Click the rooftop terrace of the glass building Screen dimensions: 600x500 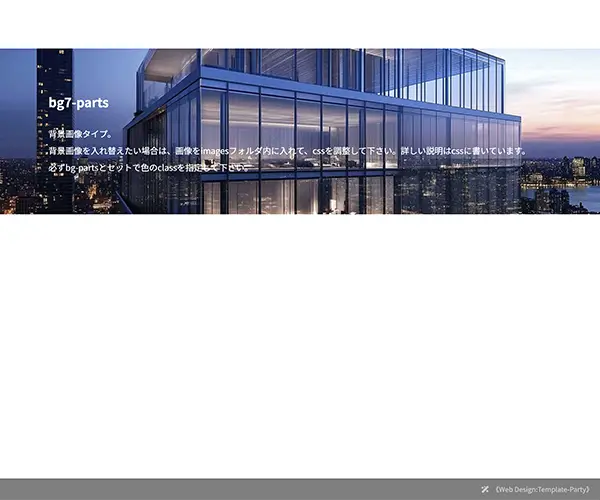[x=170, y=65]
